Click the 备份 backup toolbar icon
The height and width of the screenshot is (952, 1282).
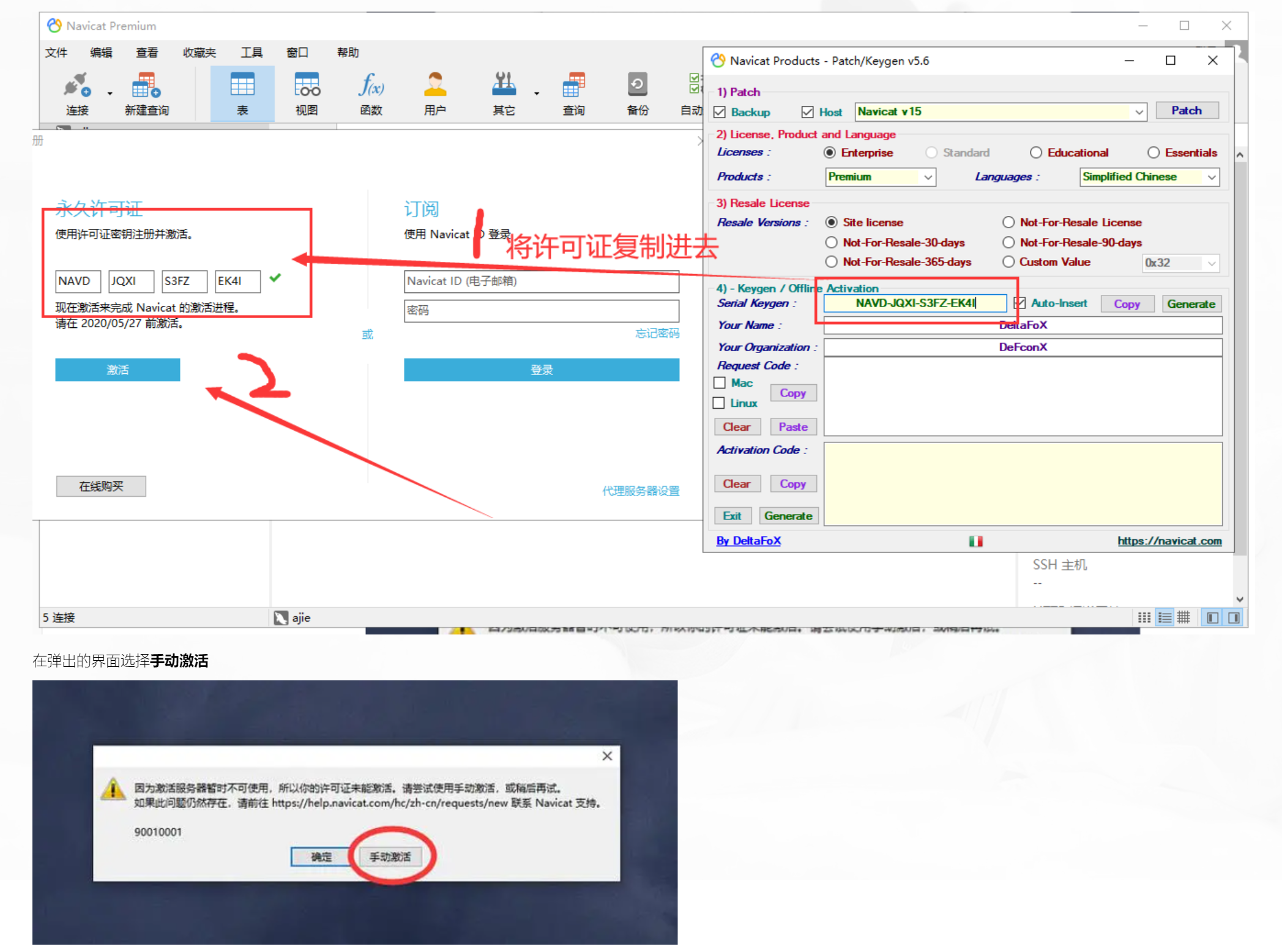coord(638,93)
